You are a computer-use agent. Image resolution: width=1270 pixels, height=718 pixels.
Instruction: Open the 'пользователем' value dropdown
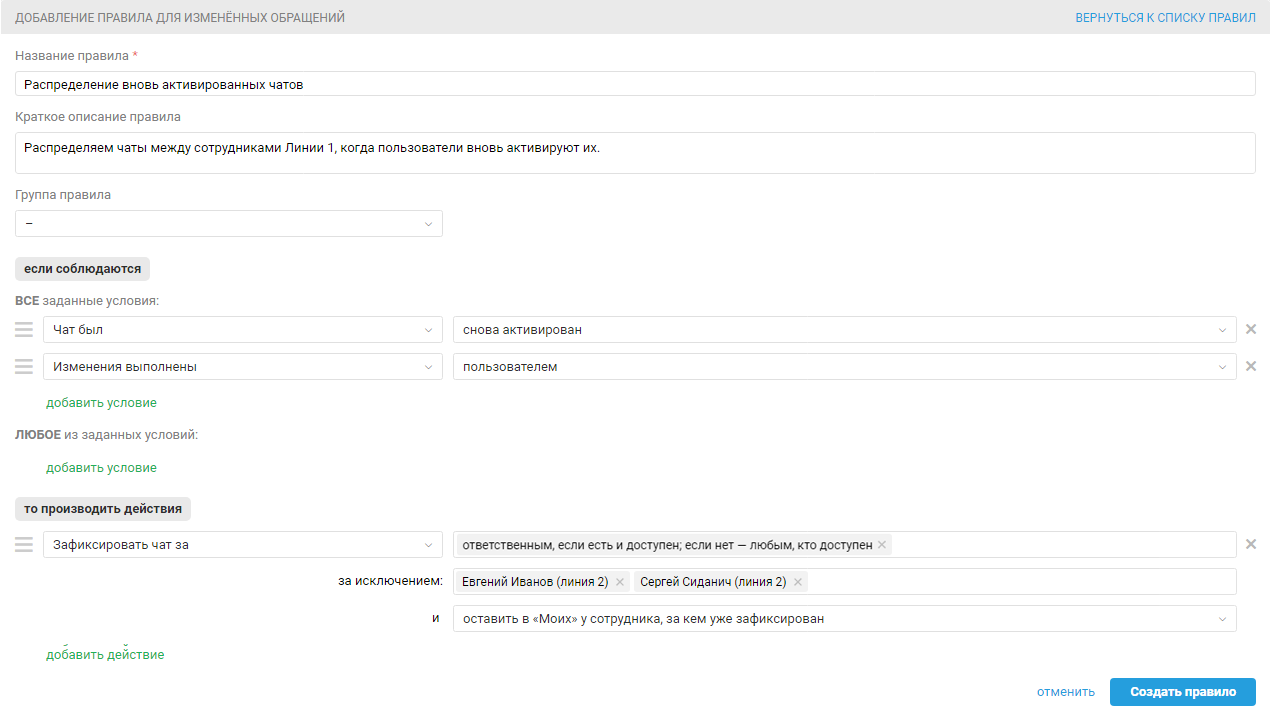(x=845, y=367)
